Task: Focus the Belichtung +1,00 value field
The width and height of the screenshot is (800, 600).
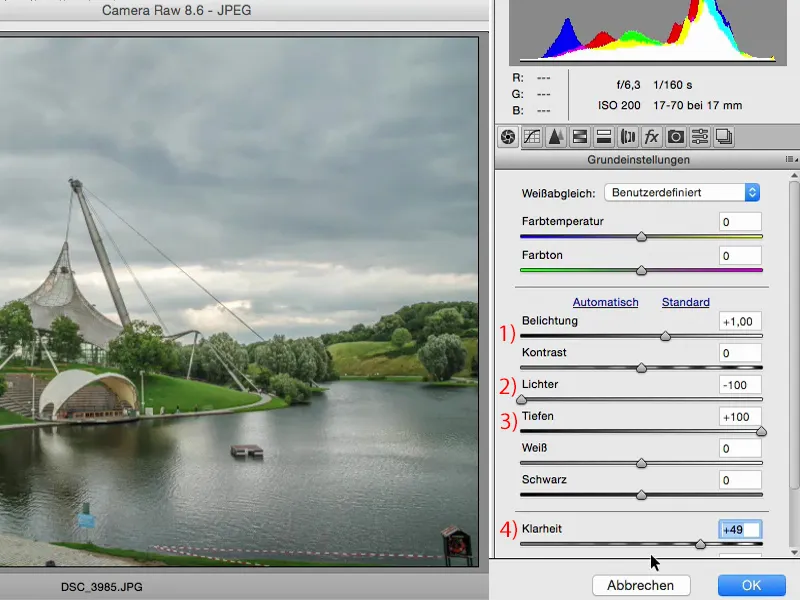Action: click(740, 321)
